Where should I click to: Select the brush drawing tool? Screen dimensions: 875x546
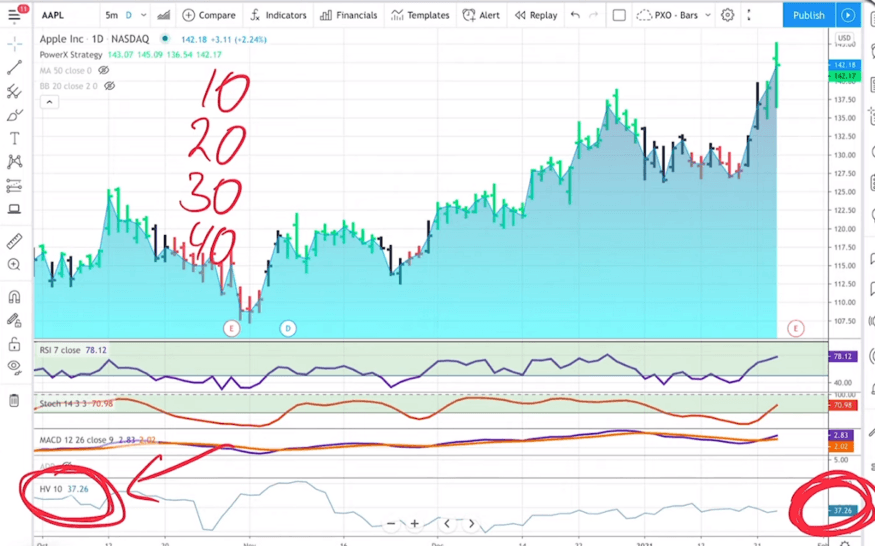(15, 115)
